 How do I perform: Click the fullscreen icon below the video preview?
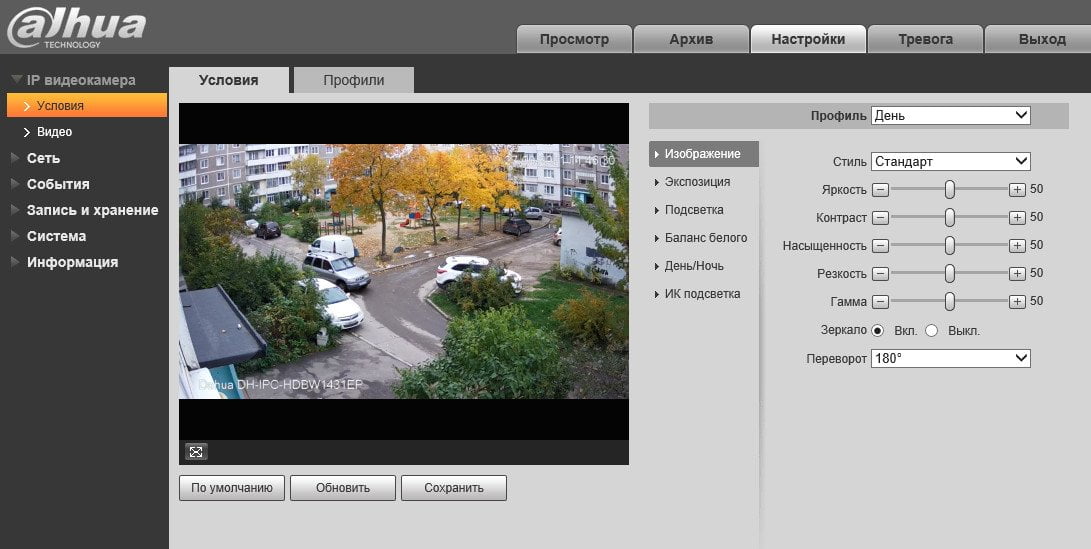click(x=196, y=452)
